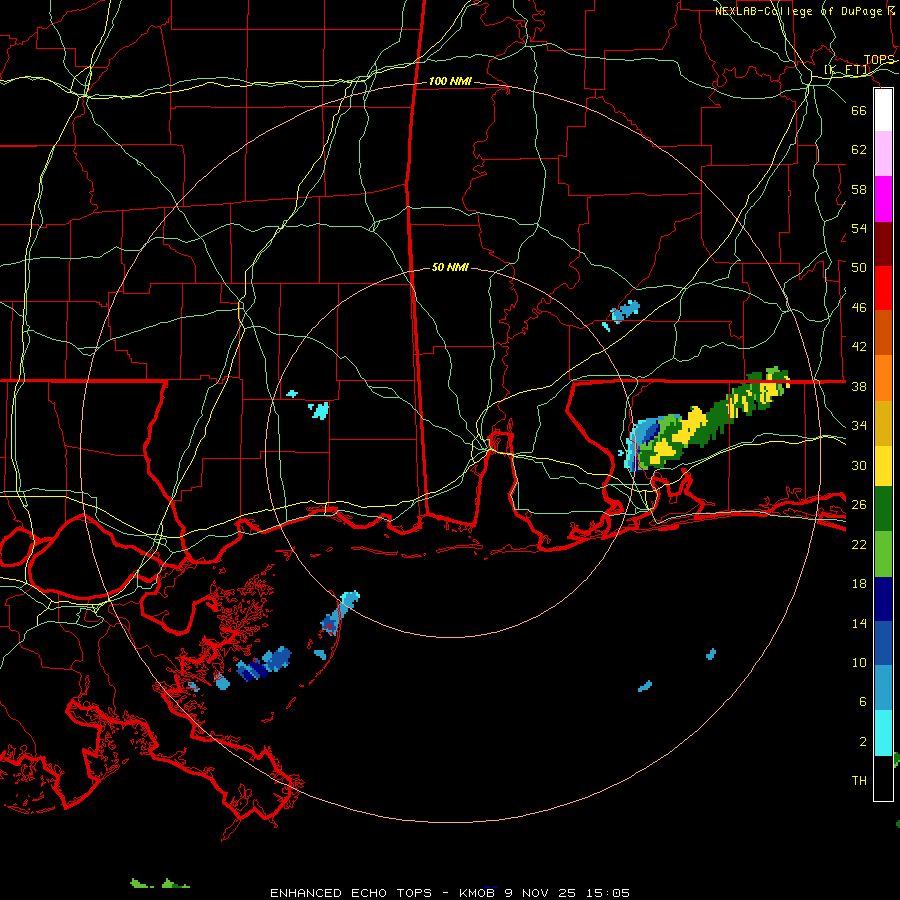Click the "9 NOV 25" date text
The height and width of the screenshot is (900, 900).
(x=540, y=893)
